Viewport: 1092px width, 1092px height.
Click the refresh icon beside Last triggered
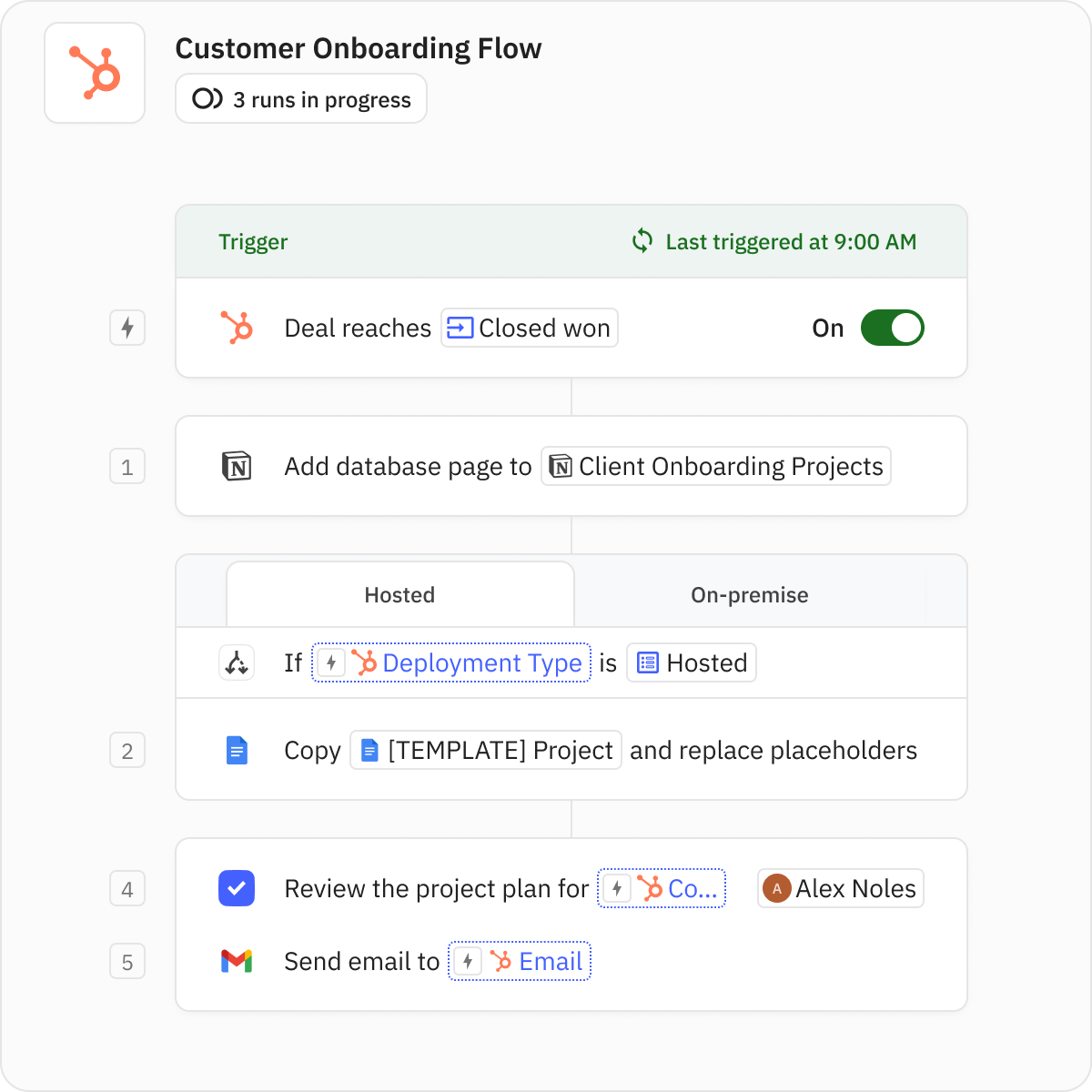pos(643,241)
